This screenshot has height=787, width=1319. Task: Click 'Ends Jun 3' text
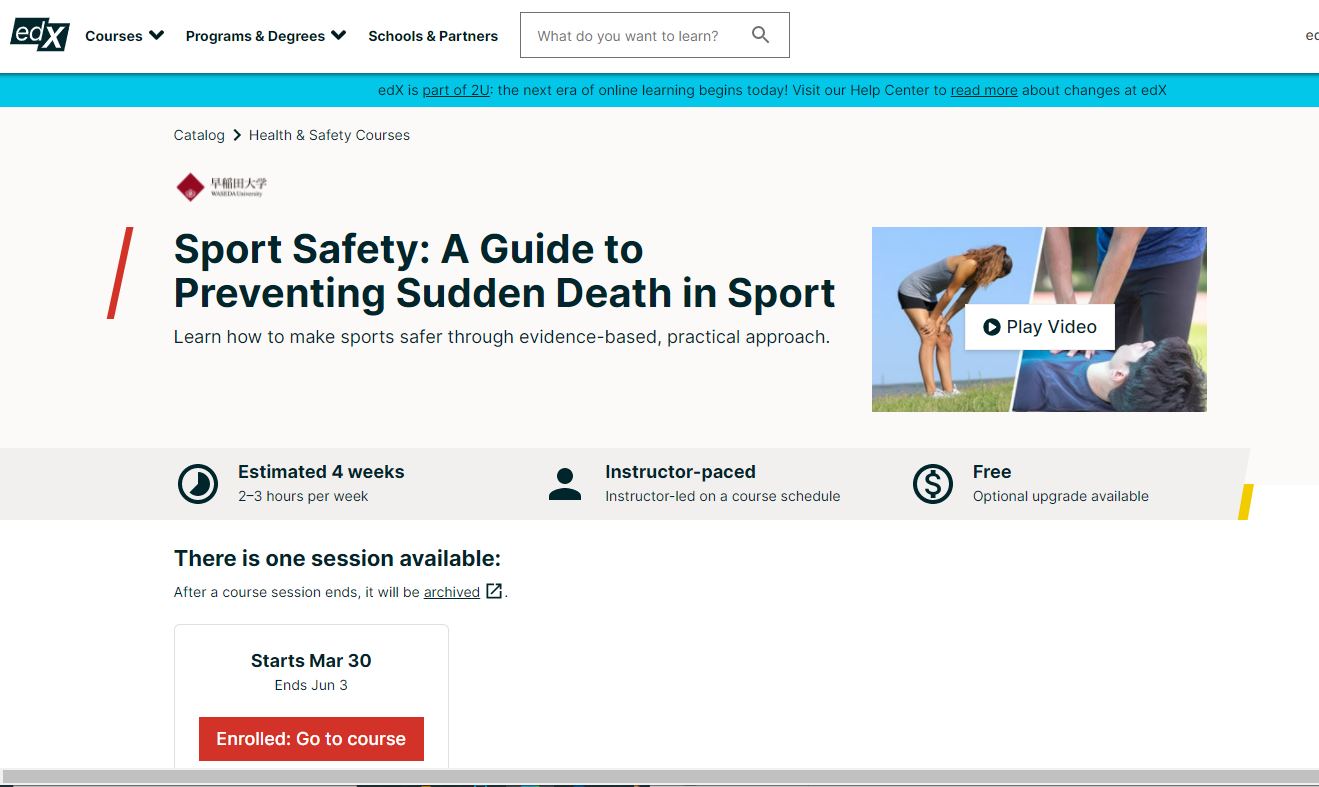(x=311, y=685)
